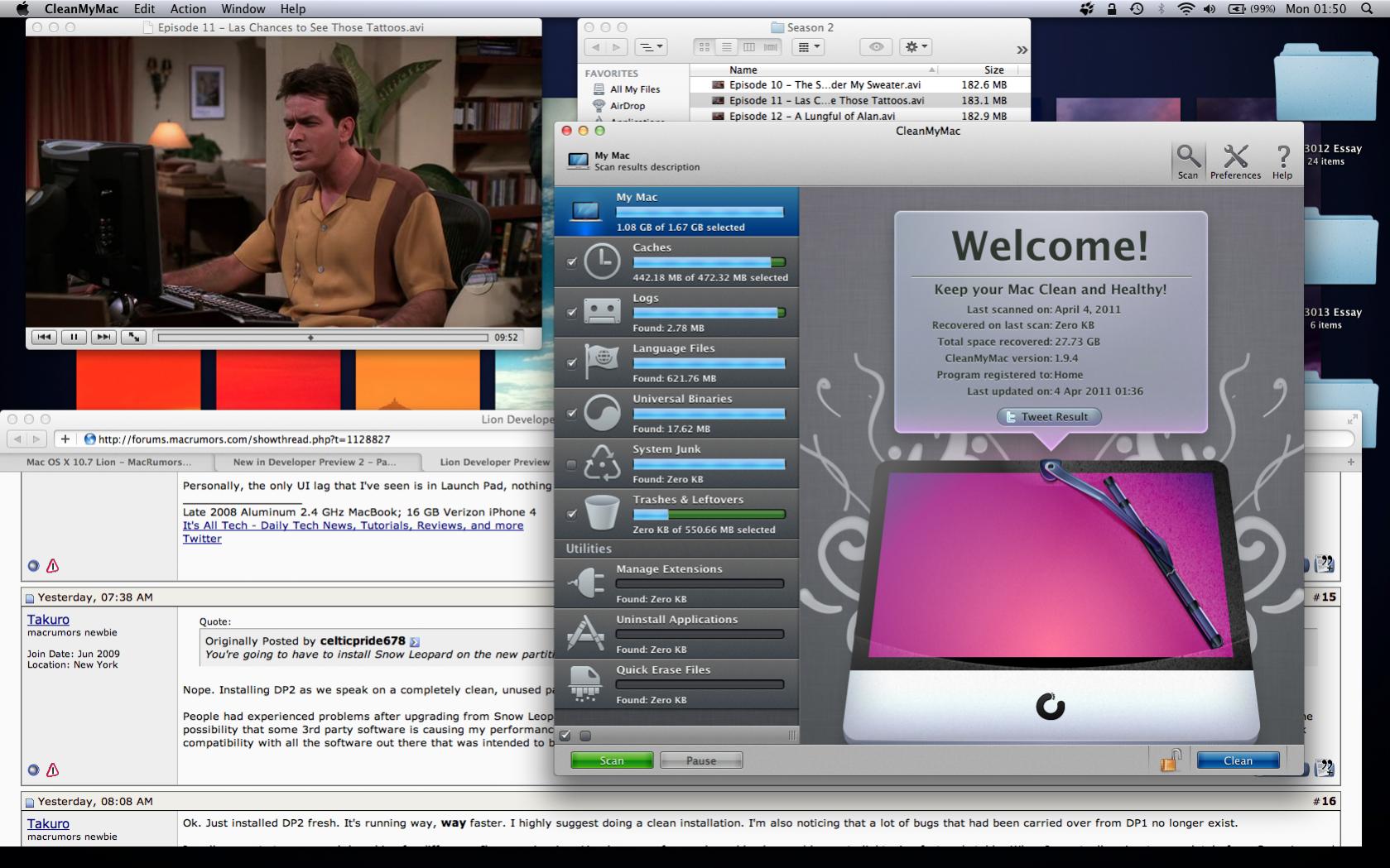
Task: Expand quote link arrow beside celticpride678
Action: coord(415,641)
